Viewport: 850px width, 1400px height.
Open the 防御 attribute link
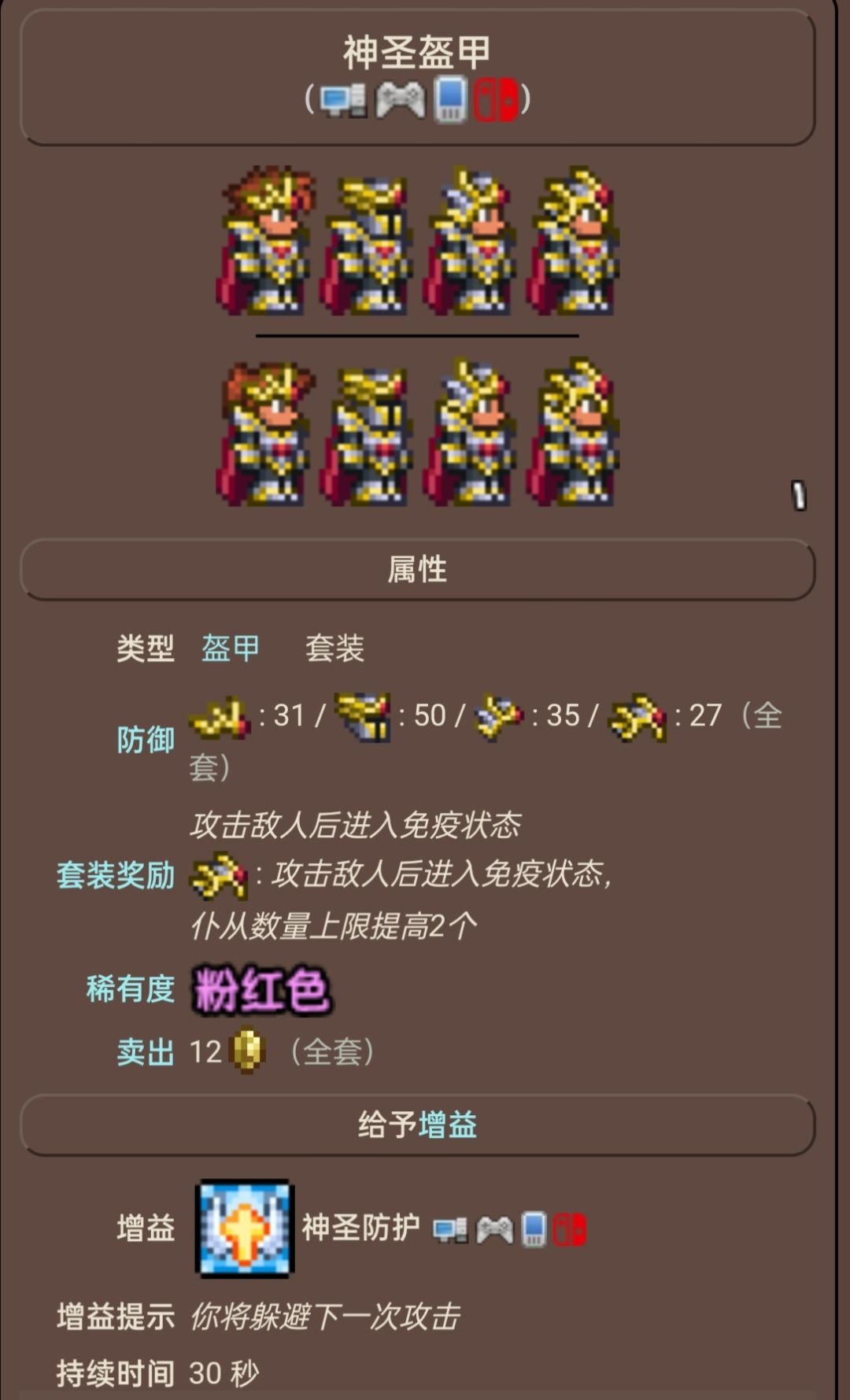pos(146,740)
